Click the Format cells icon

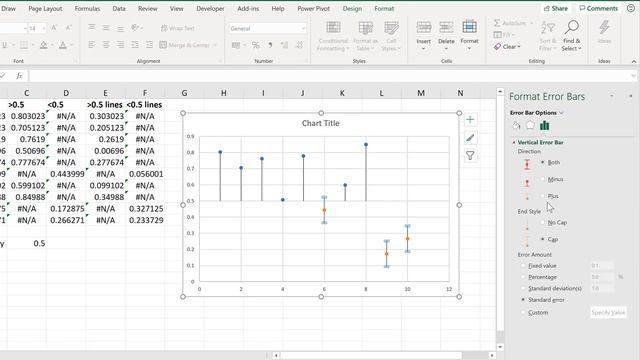click(469, 27)
